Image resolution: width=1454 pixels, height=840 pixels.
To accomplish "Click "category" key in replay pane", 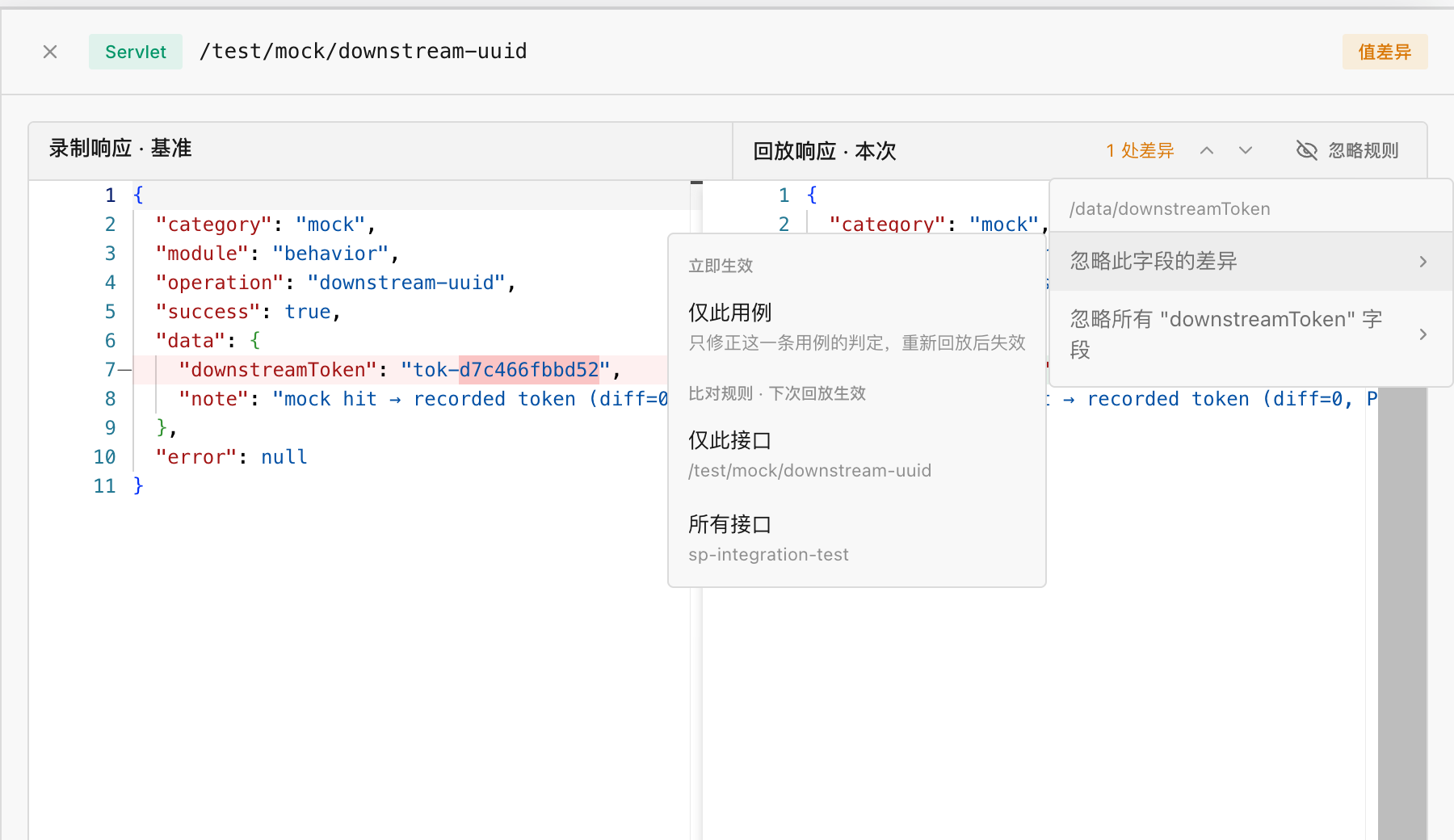I will click(x=888, y=225).
